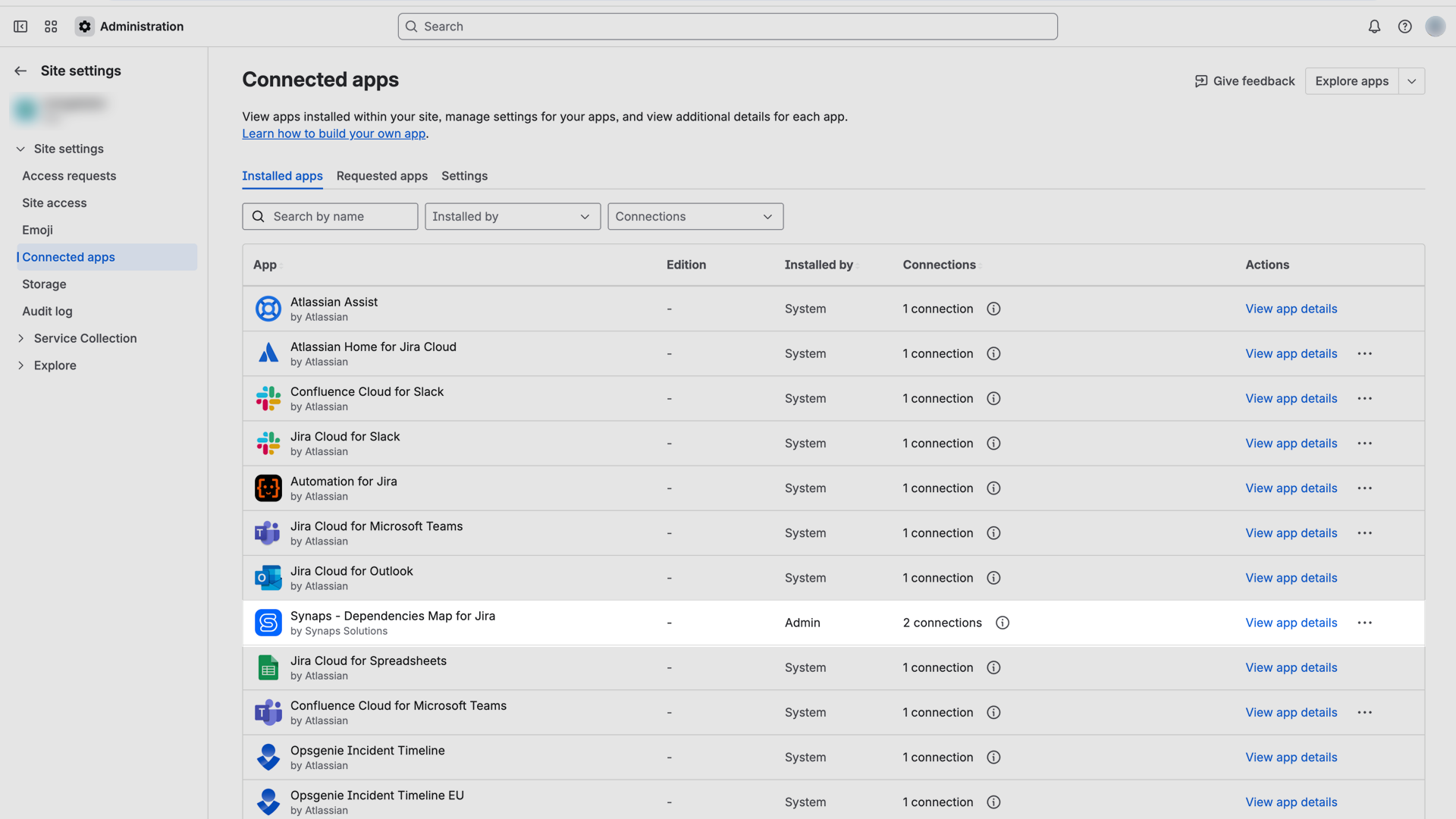
Task: Show connection info for Atlassian Home for Jira Cloud
Action: pos(993,353)
